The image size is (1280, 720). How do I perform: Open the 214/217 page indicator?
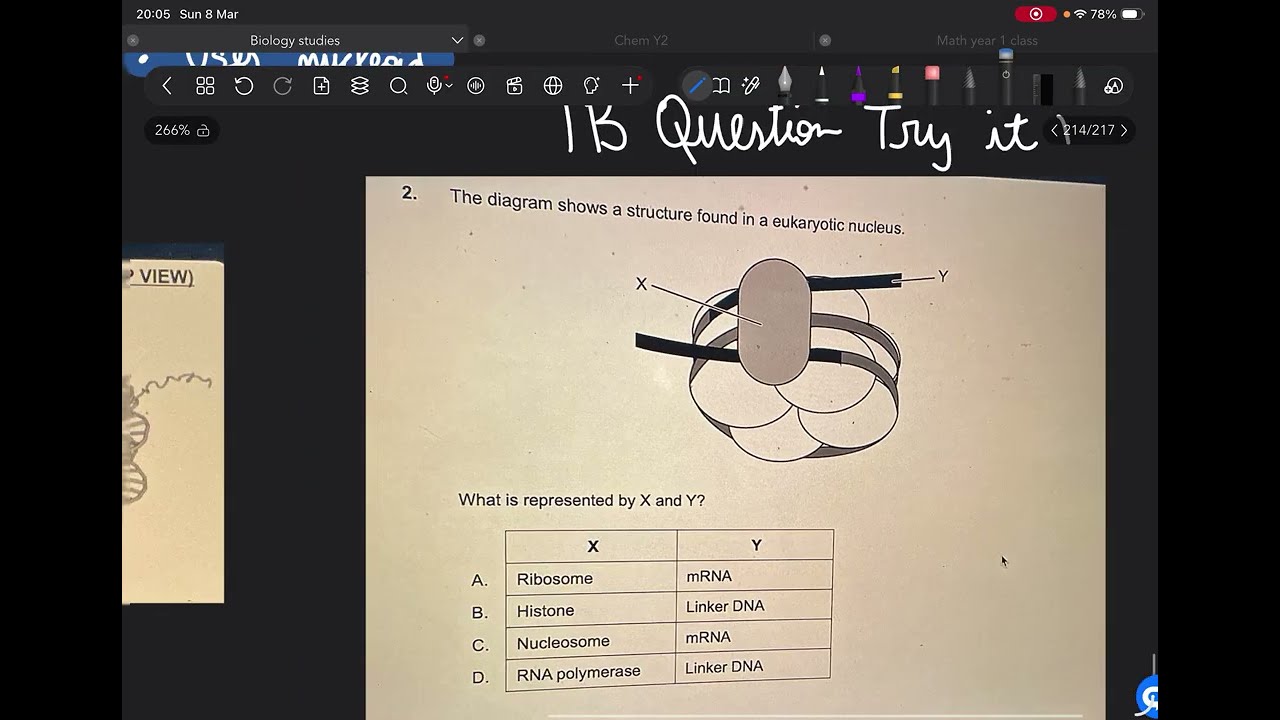pyautogui.click(x=1089, y=130)
